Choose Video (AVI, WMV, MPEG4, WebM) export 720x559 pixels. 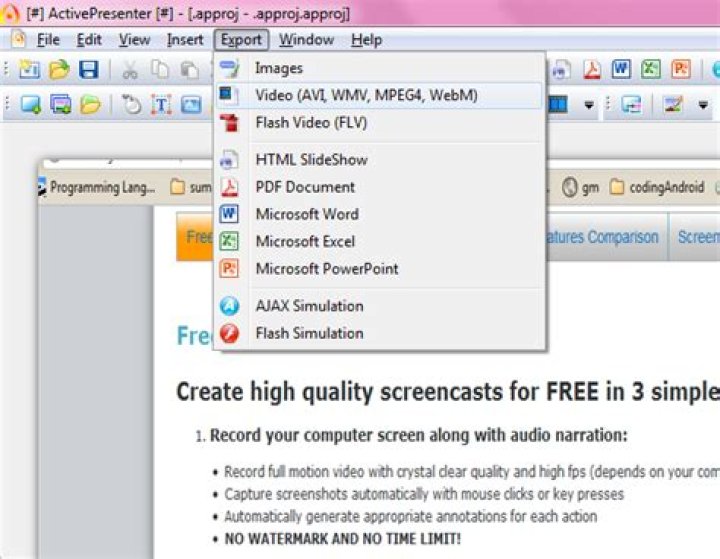[380, 96]
